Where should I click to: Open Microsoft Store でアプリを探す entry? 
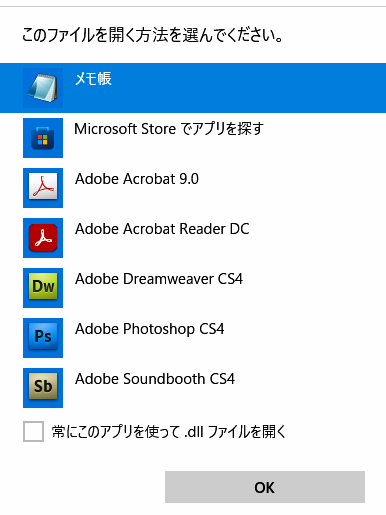click(169, 129)
